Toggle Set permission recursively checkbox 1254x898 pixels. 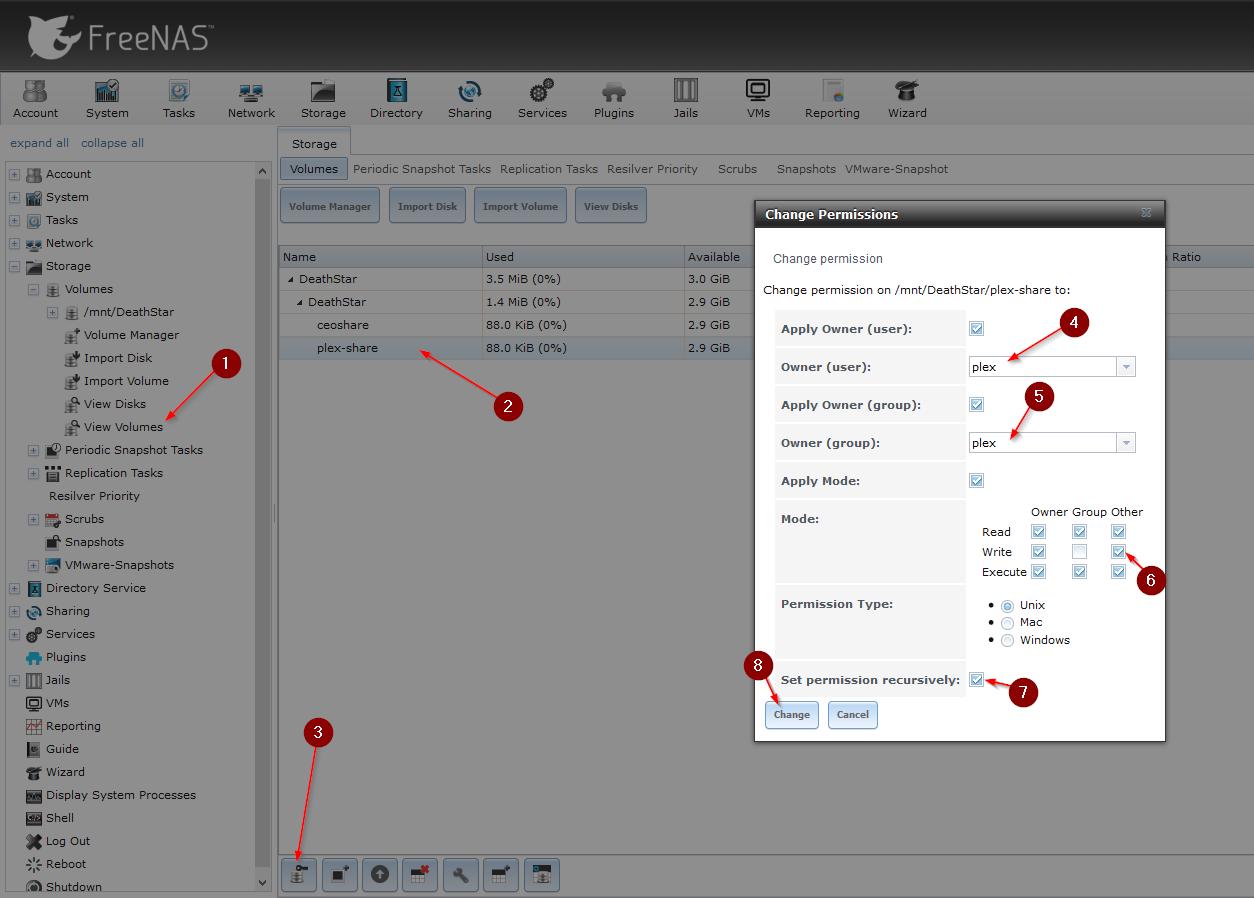pos(976,680)
